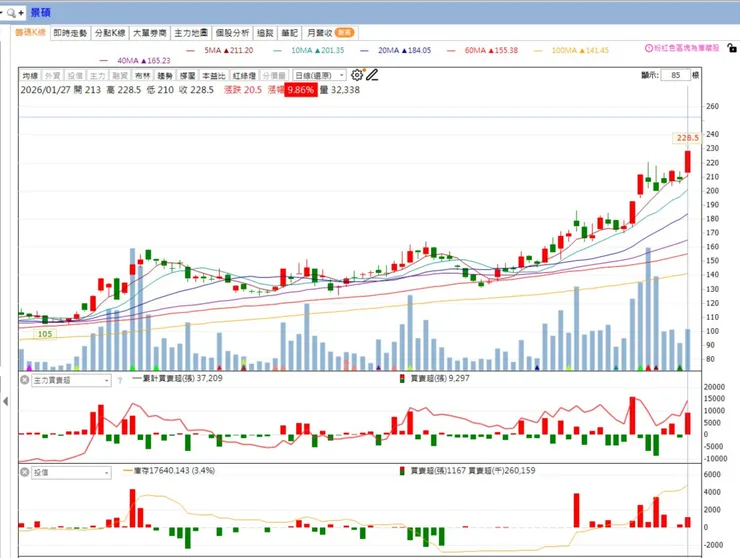Toggle the 趨勢 trend overlay

(165, 76)
